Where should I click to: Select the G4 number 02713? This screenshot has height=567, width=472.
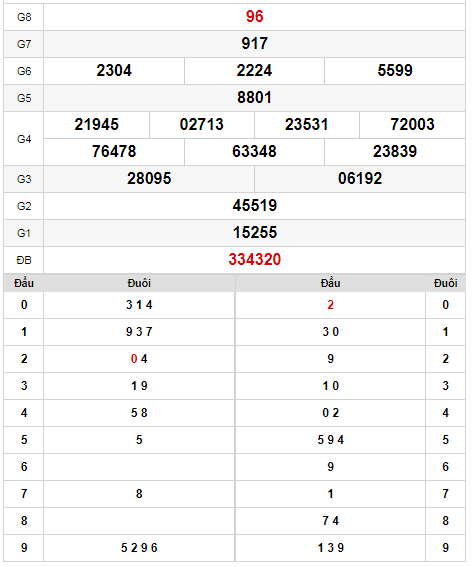(x=202, y=124)
